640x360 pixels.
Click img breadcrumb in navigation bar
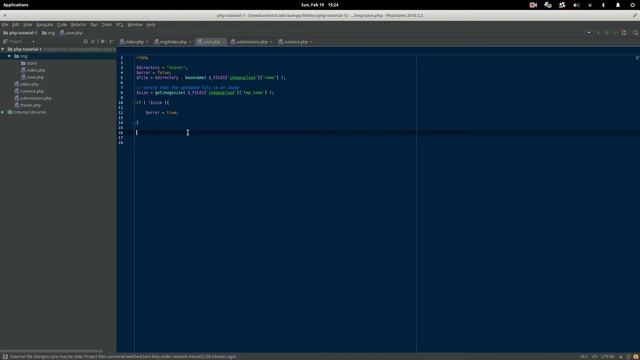tap(48, 33)
